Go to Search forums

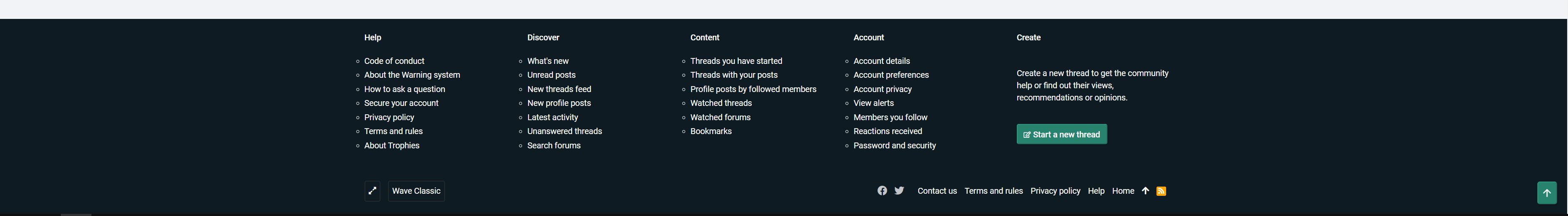click(554, 145)
